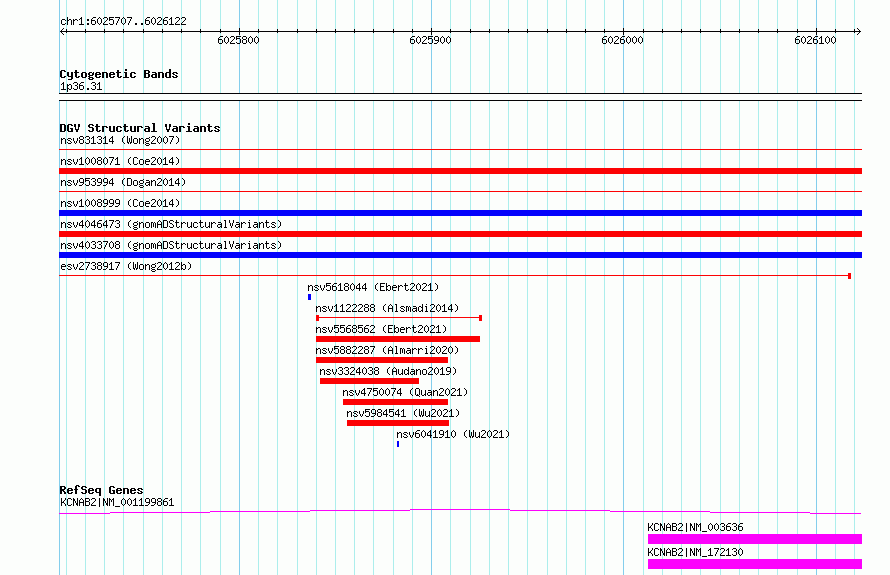Select the nsv4046473 red variant bar

460,234
